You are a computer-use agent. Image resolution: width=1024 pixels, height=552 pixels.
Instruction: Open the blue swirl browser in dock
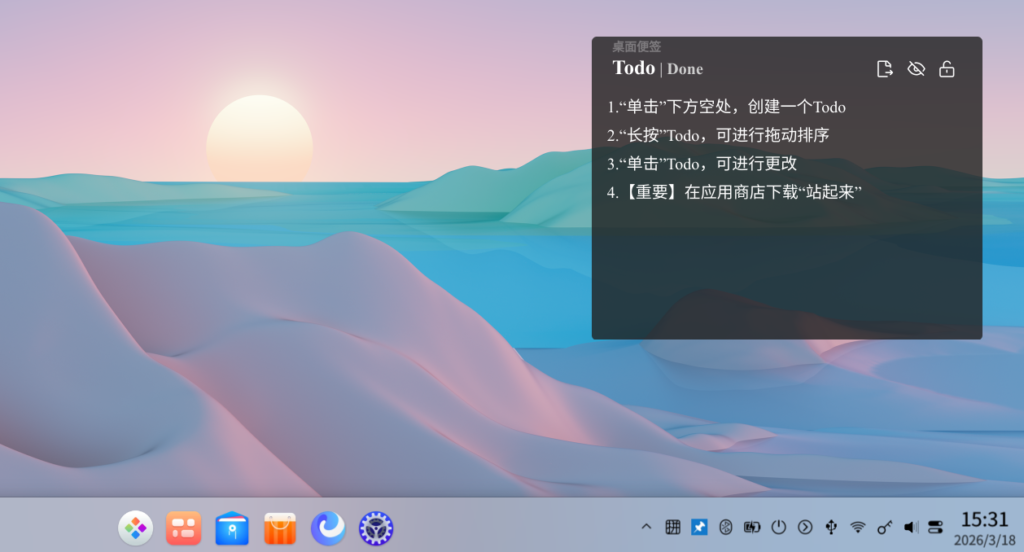(x=328, y=528)
